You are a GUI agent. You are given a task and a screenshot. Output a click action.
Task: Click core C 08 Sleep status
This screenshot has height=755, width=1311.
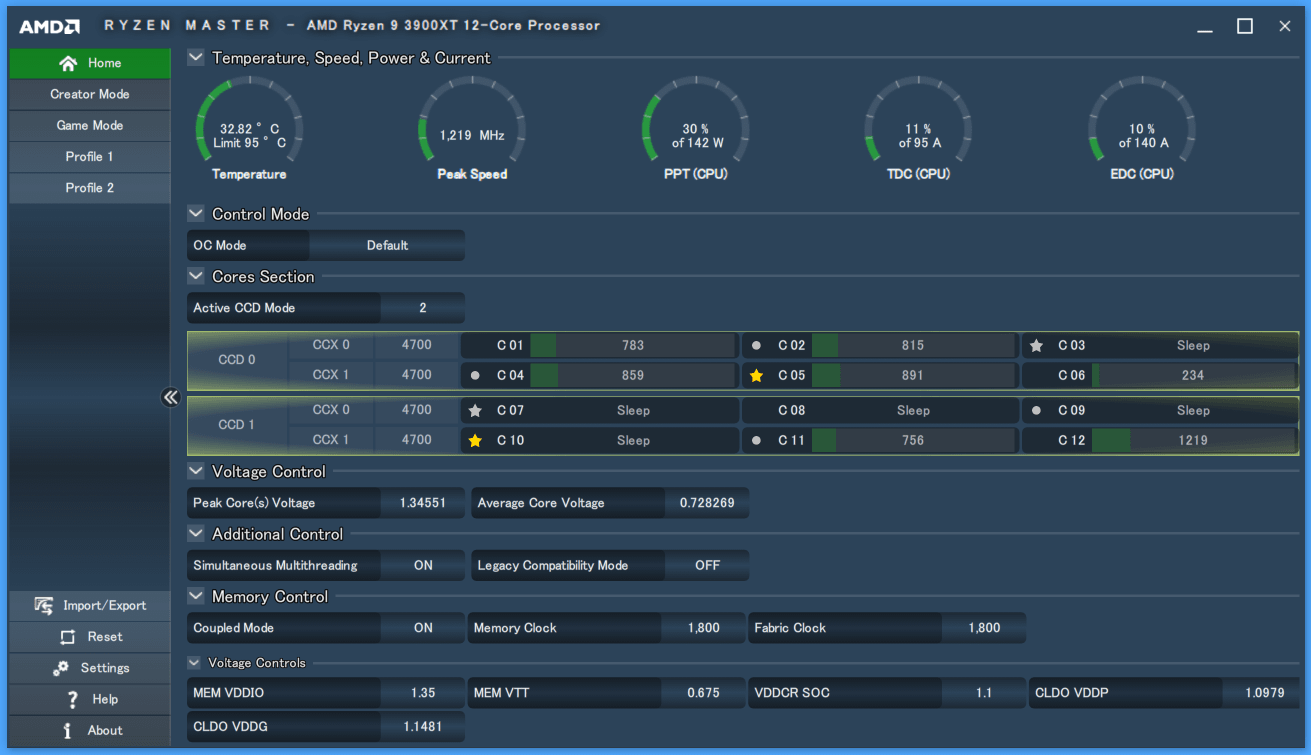(913, 410)
